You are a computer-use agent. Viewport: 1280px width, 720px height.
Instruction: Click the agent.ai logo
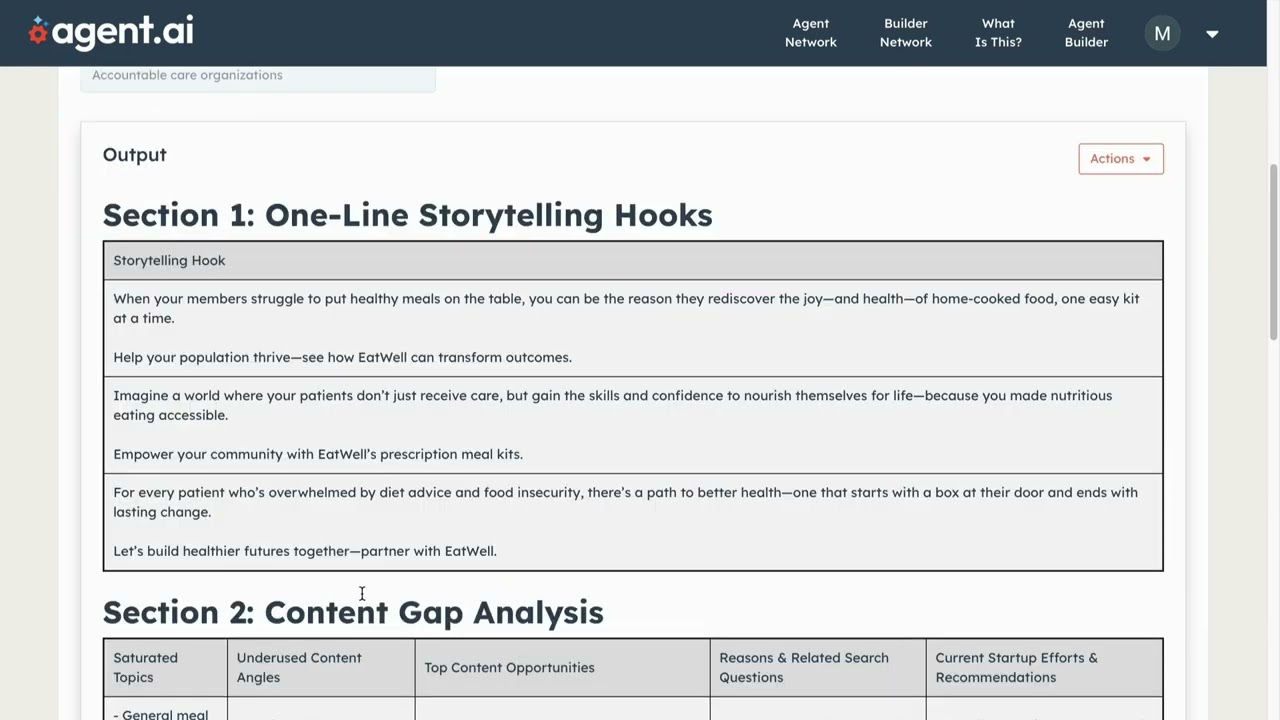(x=111, y=32)
